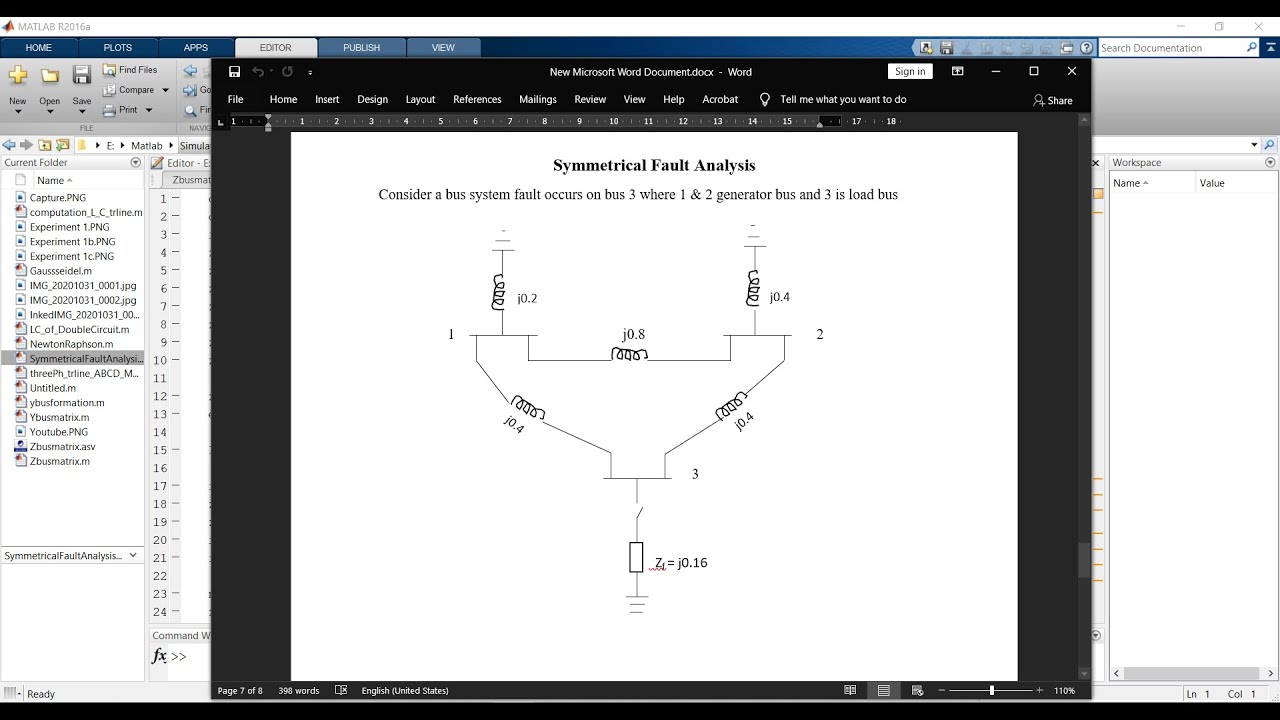The height and width of the screenshot is (720, 1280).
Task: Click the Save floppy icon in MATLAB toolstrip
Action: (82, 76)
